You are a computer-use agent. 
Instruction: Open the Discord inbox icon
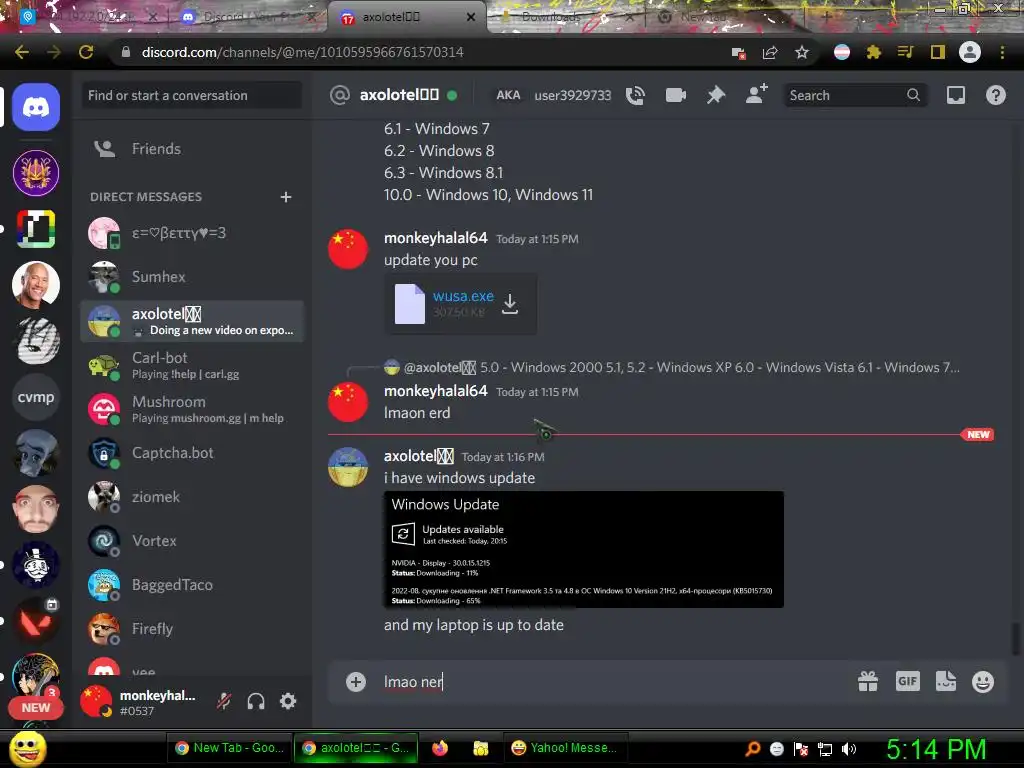(955, 95)
